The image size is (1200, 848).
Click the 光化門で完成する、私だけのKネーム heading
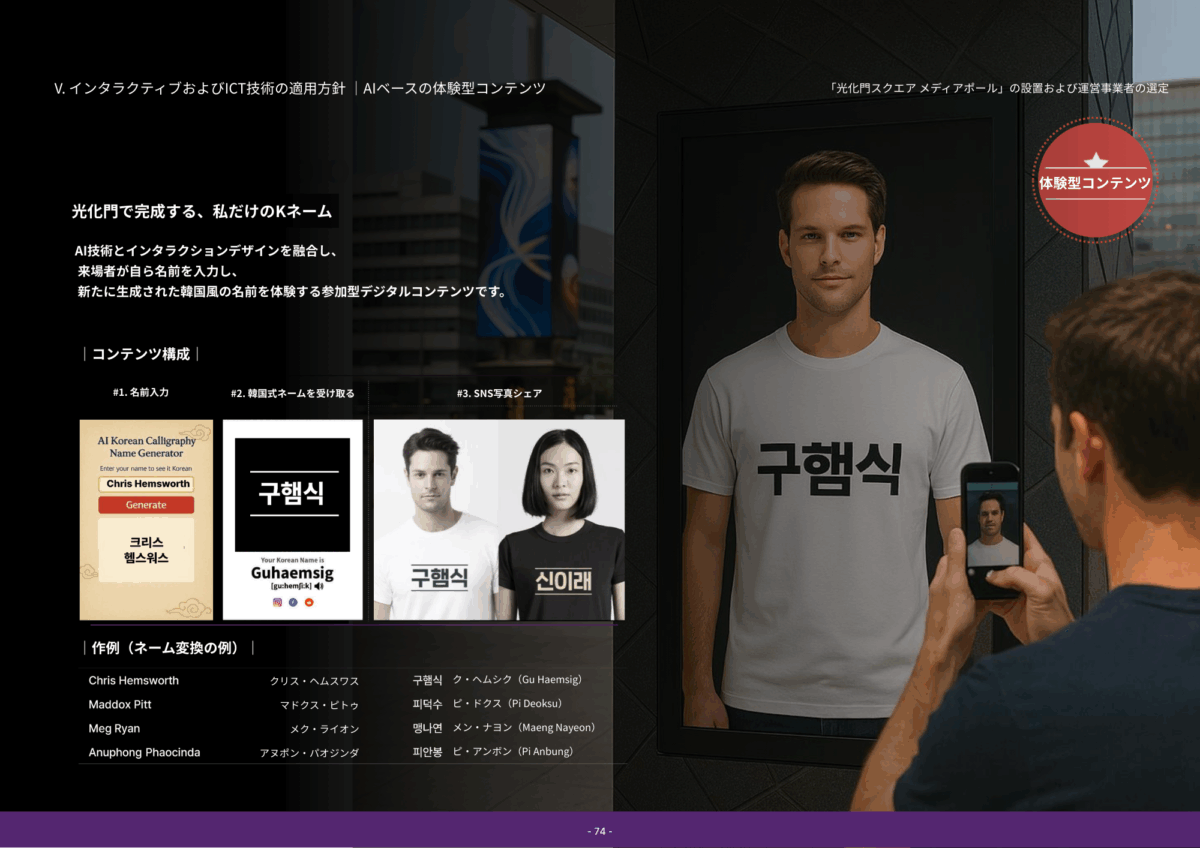(x=200, y=212)
